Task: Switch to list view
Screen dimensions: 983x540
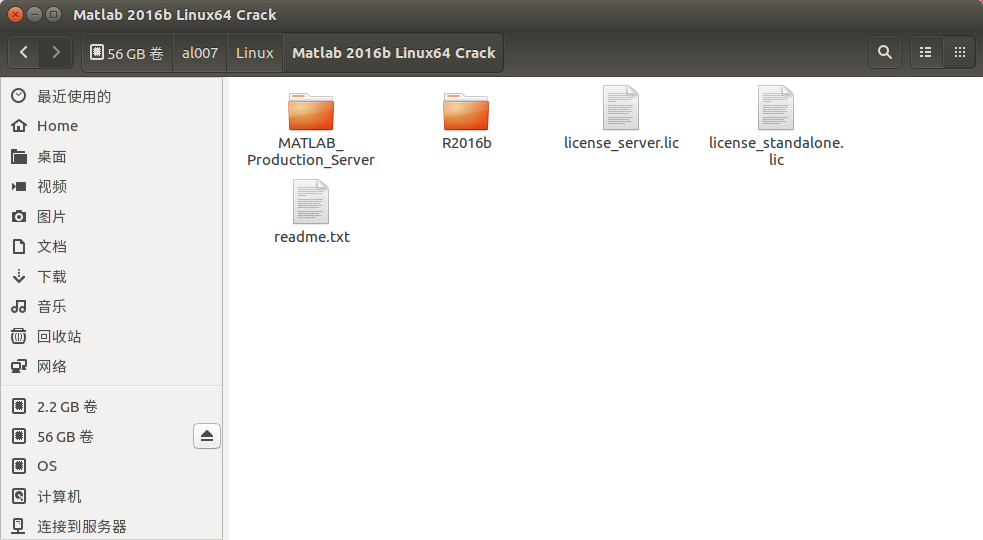Action: pos(925,53)
